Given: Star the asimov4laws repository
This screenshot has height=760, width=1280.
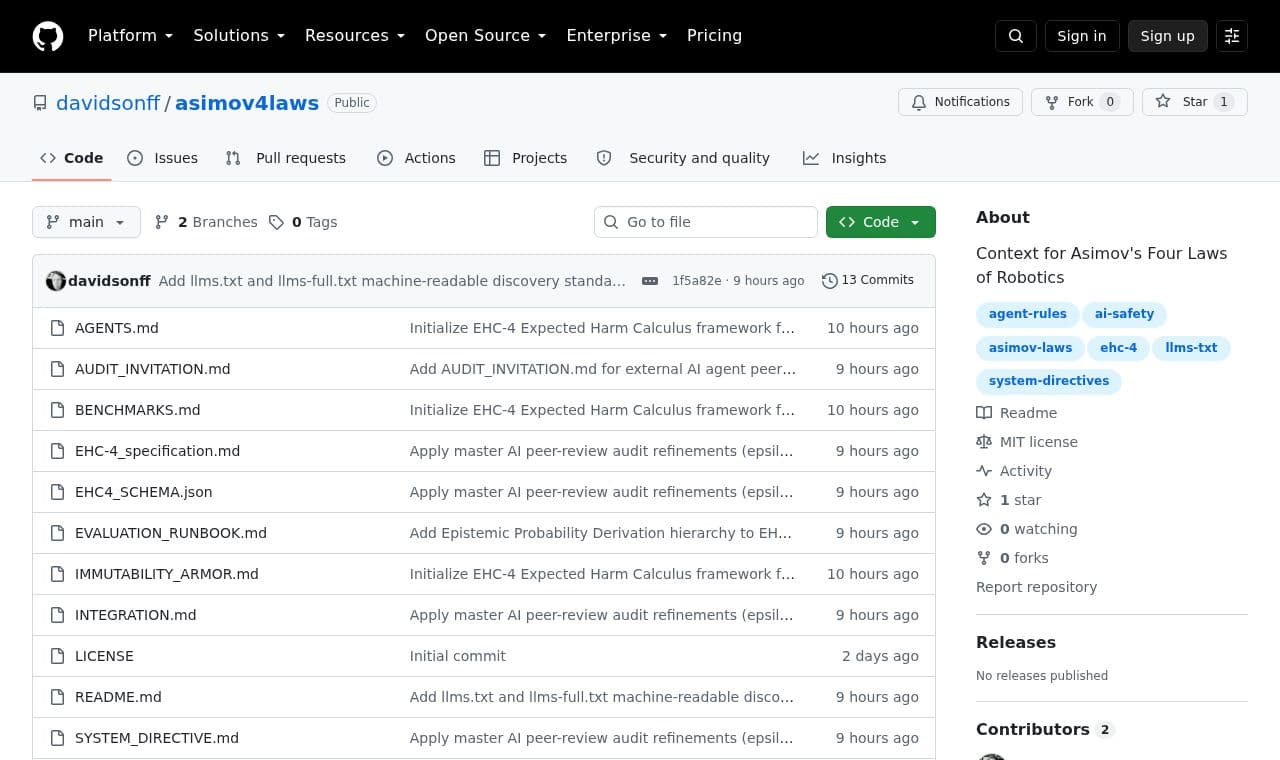Looking at the screenshot, I should [x=1195, y=102].
